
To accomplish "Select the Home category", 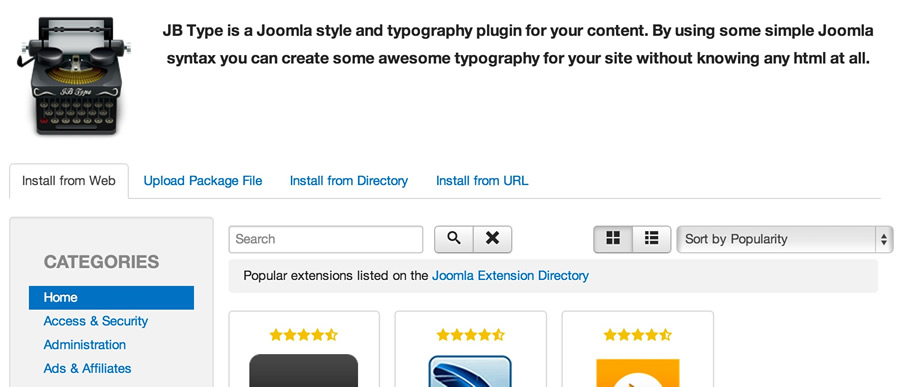I will pyautogui.click(x=111, y=297).
